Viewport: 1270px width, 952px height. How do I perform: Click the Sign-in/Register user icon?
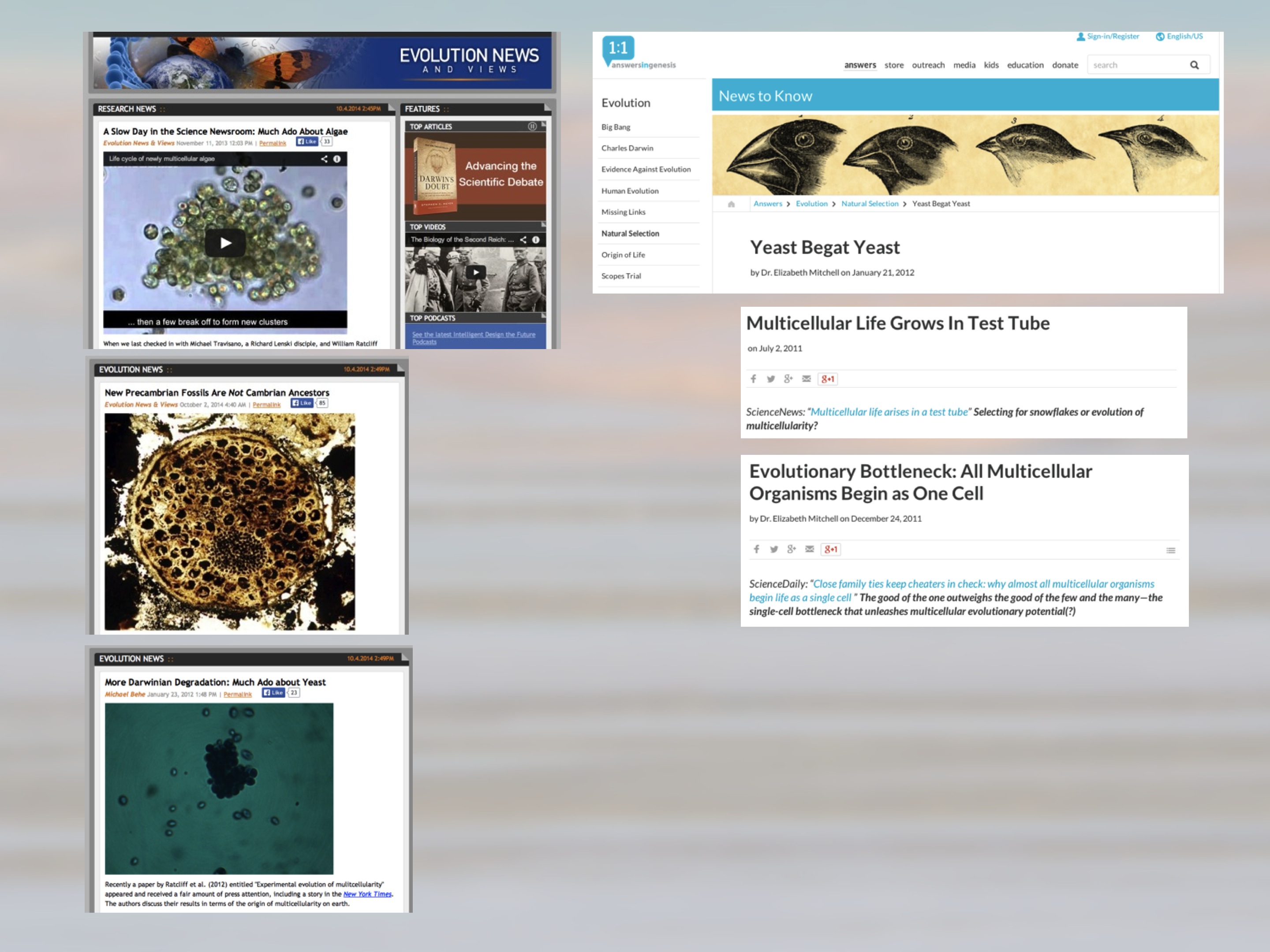tap(1080, 37)
